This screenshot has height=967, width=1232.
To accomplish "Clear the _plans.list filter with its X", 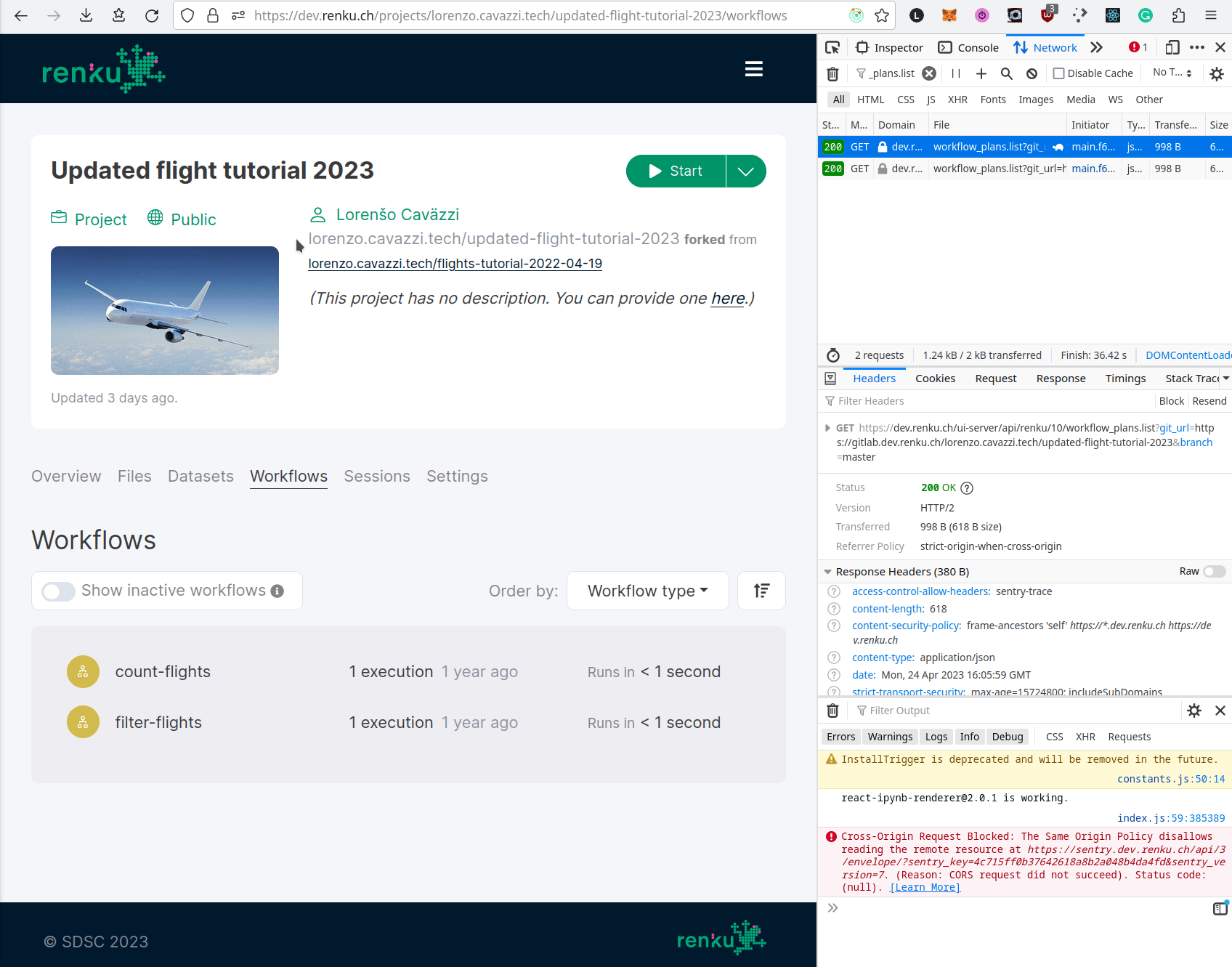I will pos(928,73).
